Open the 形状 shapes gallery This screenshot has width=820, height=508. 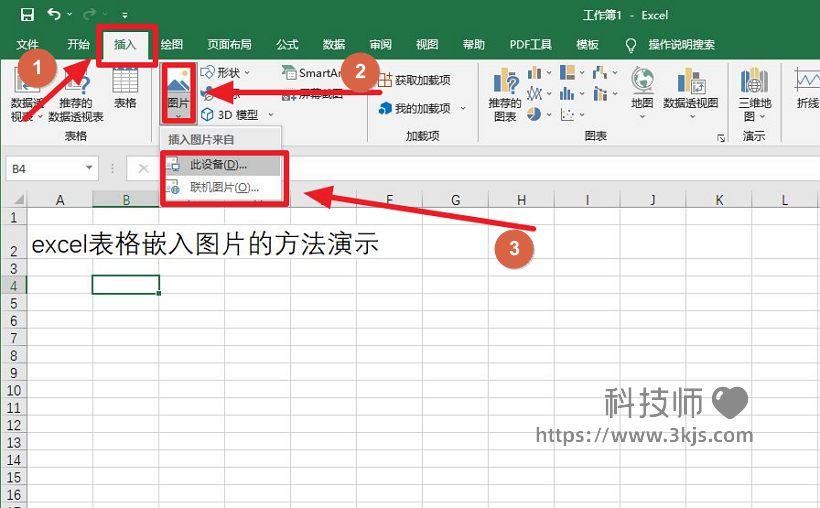click(226, 72)
